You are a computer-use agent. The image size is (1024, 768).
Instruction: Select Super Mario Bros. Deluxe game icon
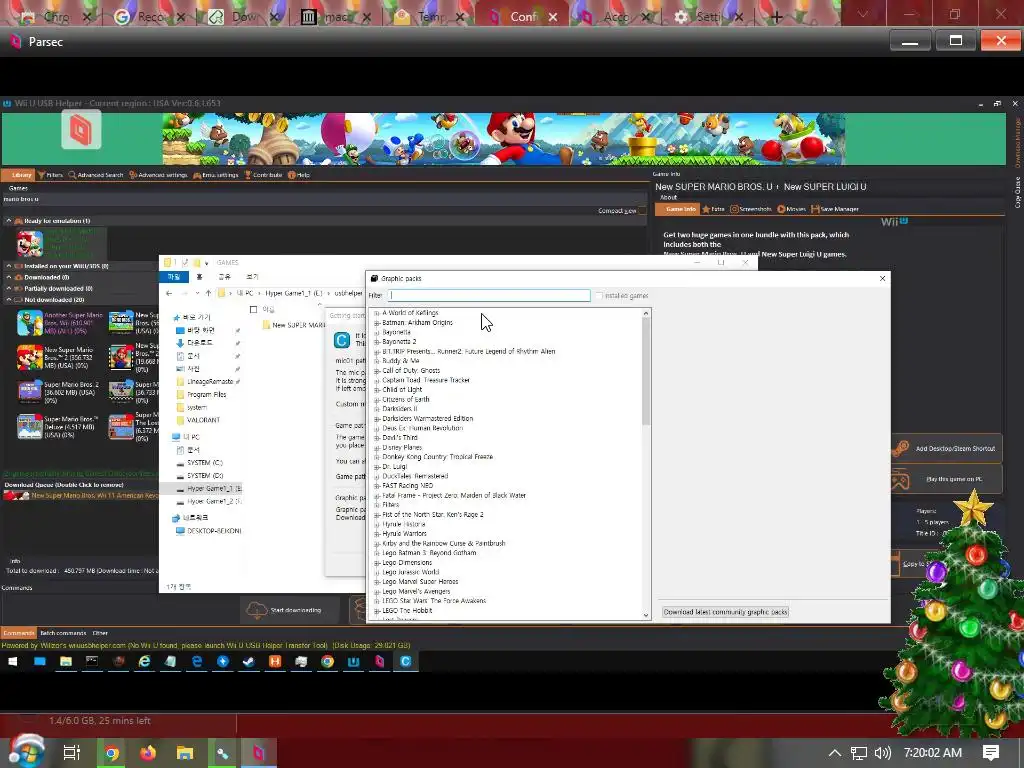pyautogui.click(x=29, y=426)
